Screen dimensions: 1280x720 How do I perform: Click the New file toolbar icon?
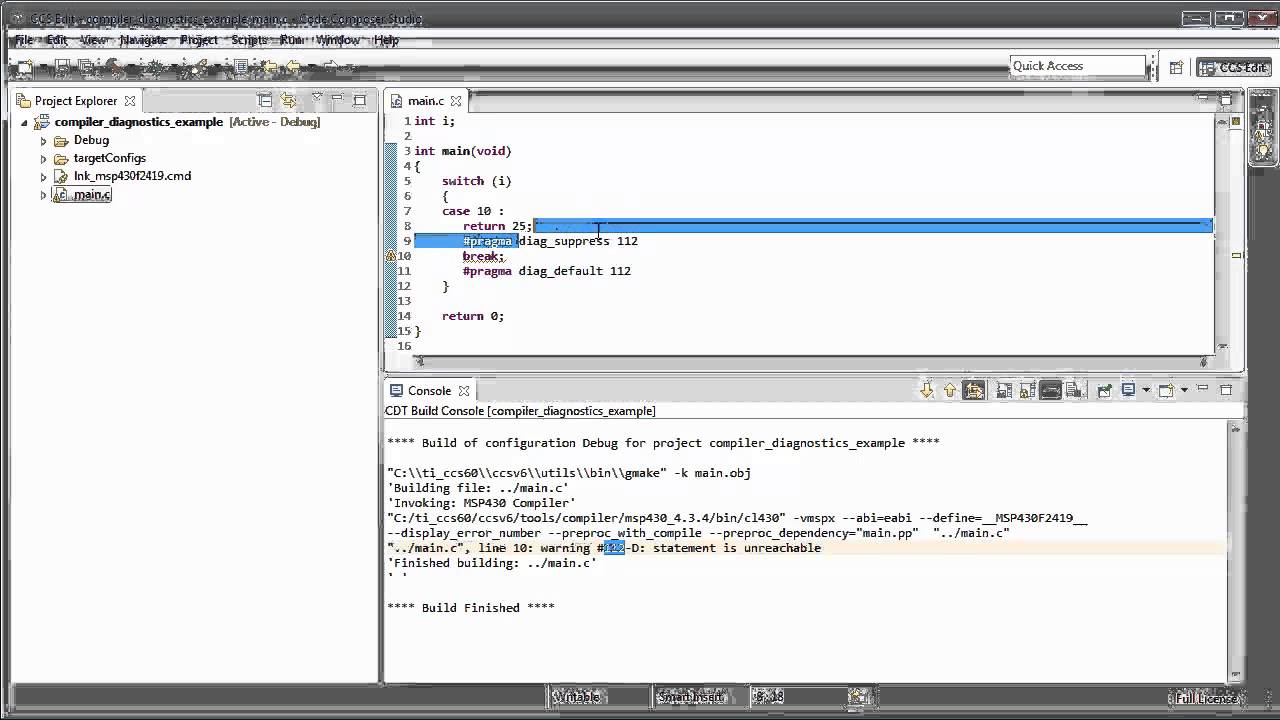26,67
